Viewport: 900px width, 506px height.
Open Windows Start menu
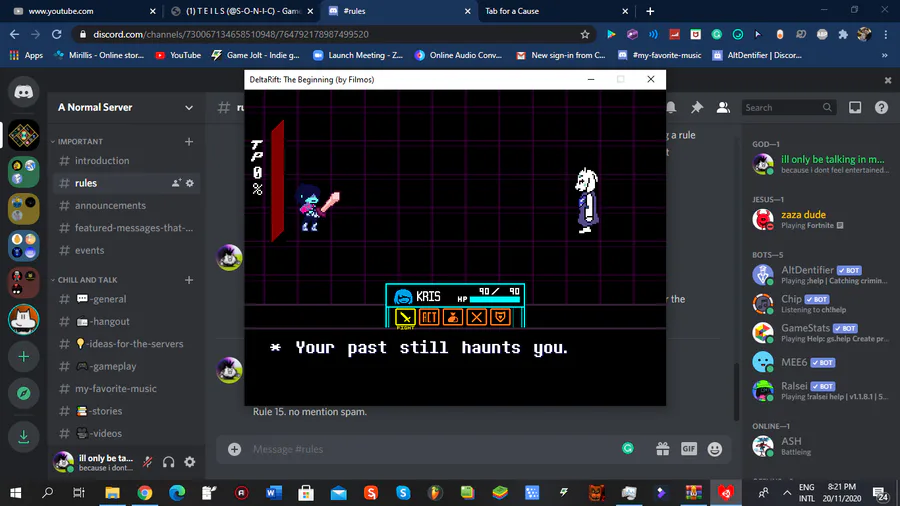tap(15, 493)
